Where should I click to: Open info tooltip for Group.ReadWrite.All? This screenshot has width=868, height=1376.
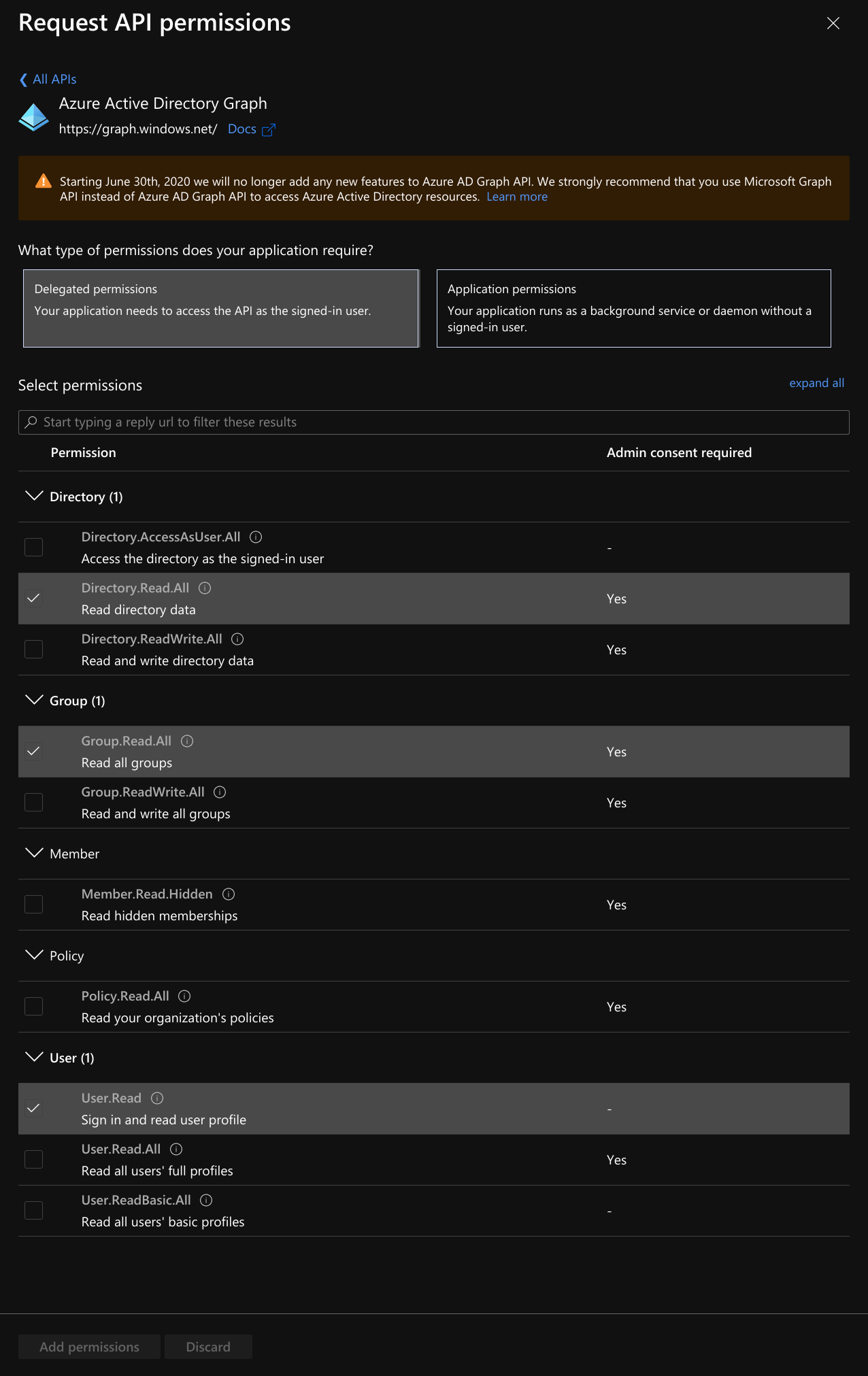coord(220,792)
